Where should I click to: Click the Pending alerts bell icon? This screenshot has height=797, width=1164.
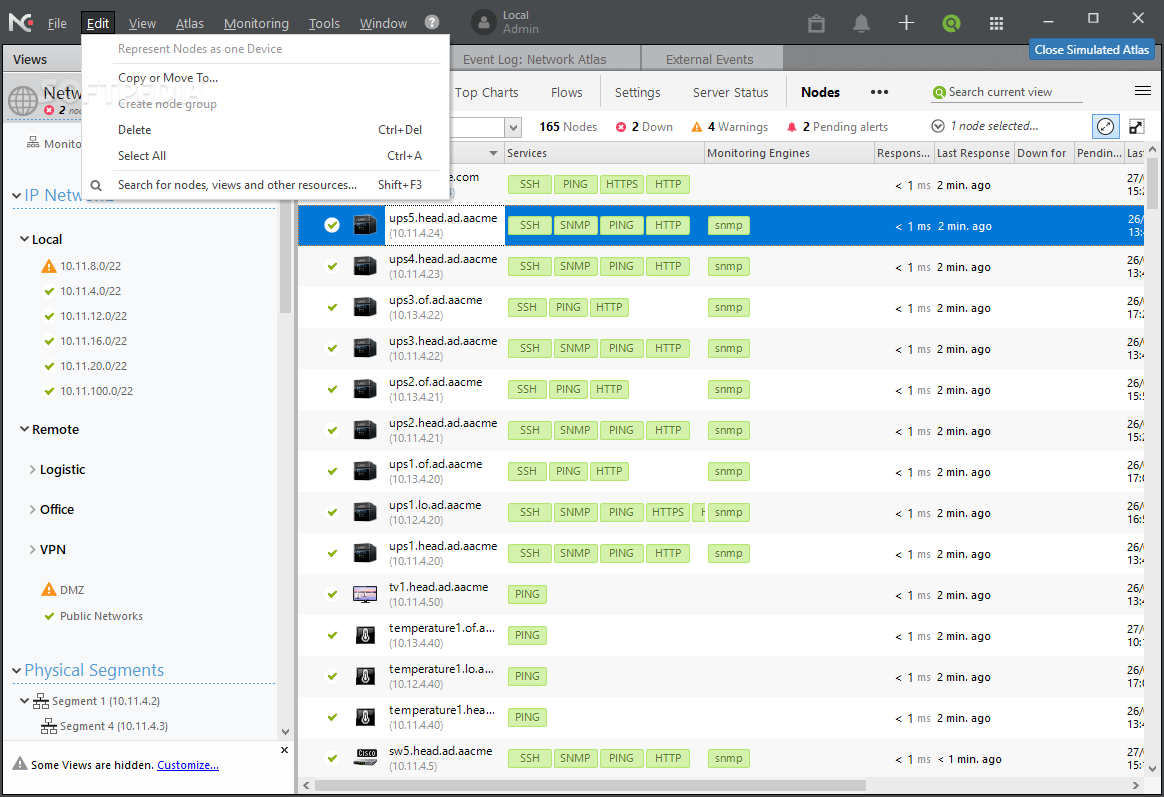tap(792, 127)
